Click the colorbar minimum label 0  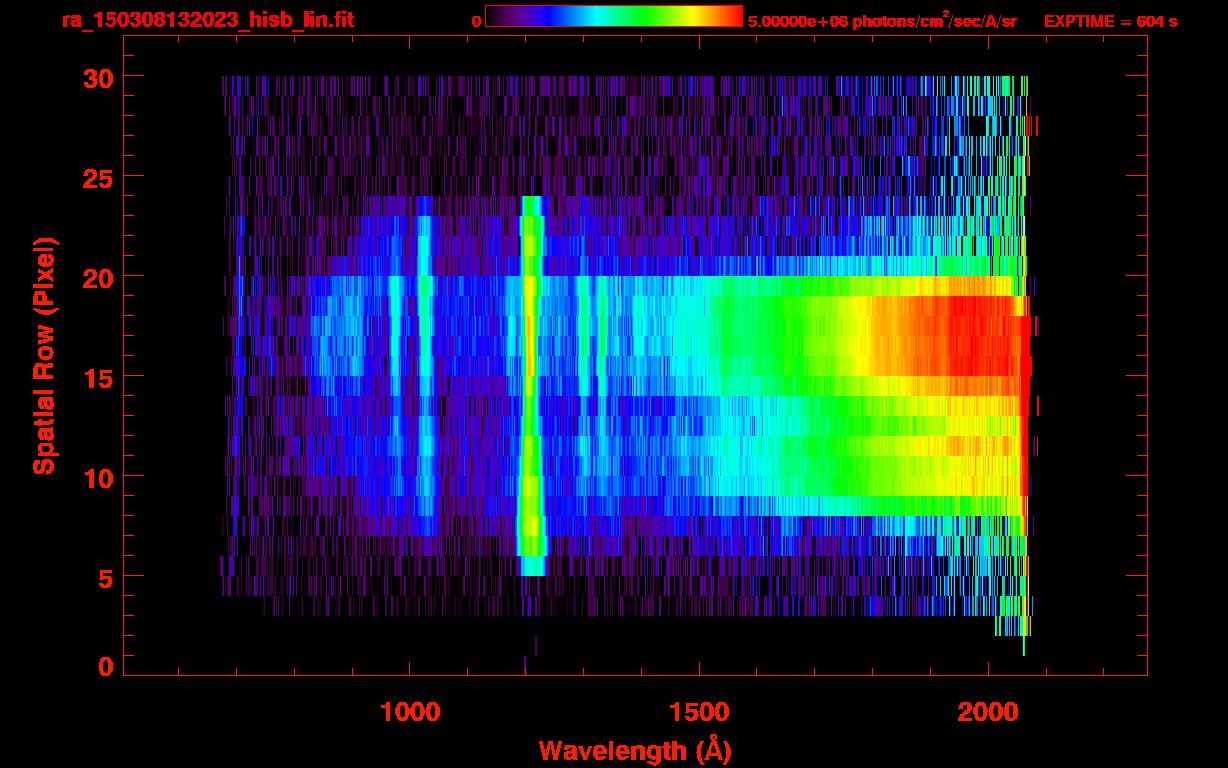pyautogui.click(x=476, y=21)
